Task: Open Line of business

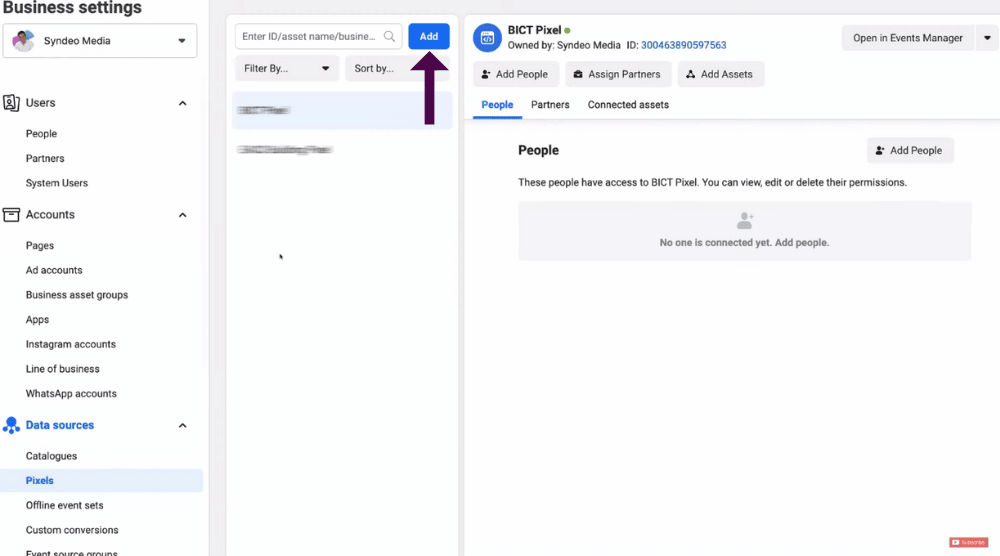Action: (62, 369)
